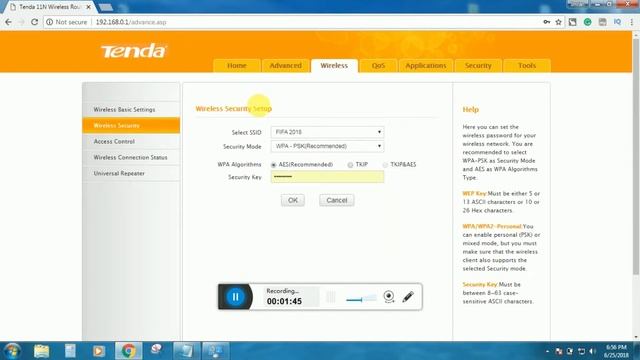Open the IQ extension icon
Screen dimensions: 640x360
617,22
